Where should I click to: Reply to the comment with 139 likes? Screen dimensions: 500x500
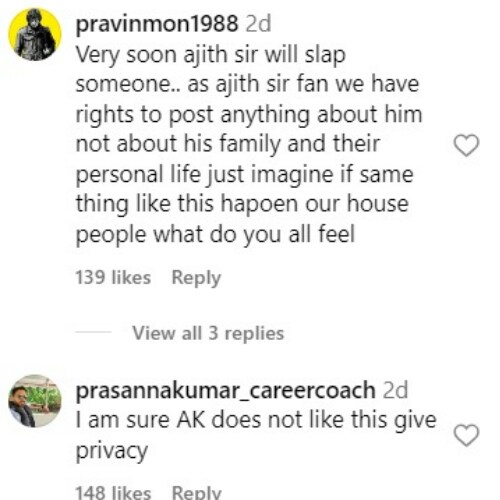point(196,278)
